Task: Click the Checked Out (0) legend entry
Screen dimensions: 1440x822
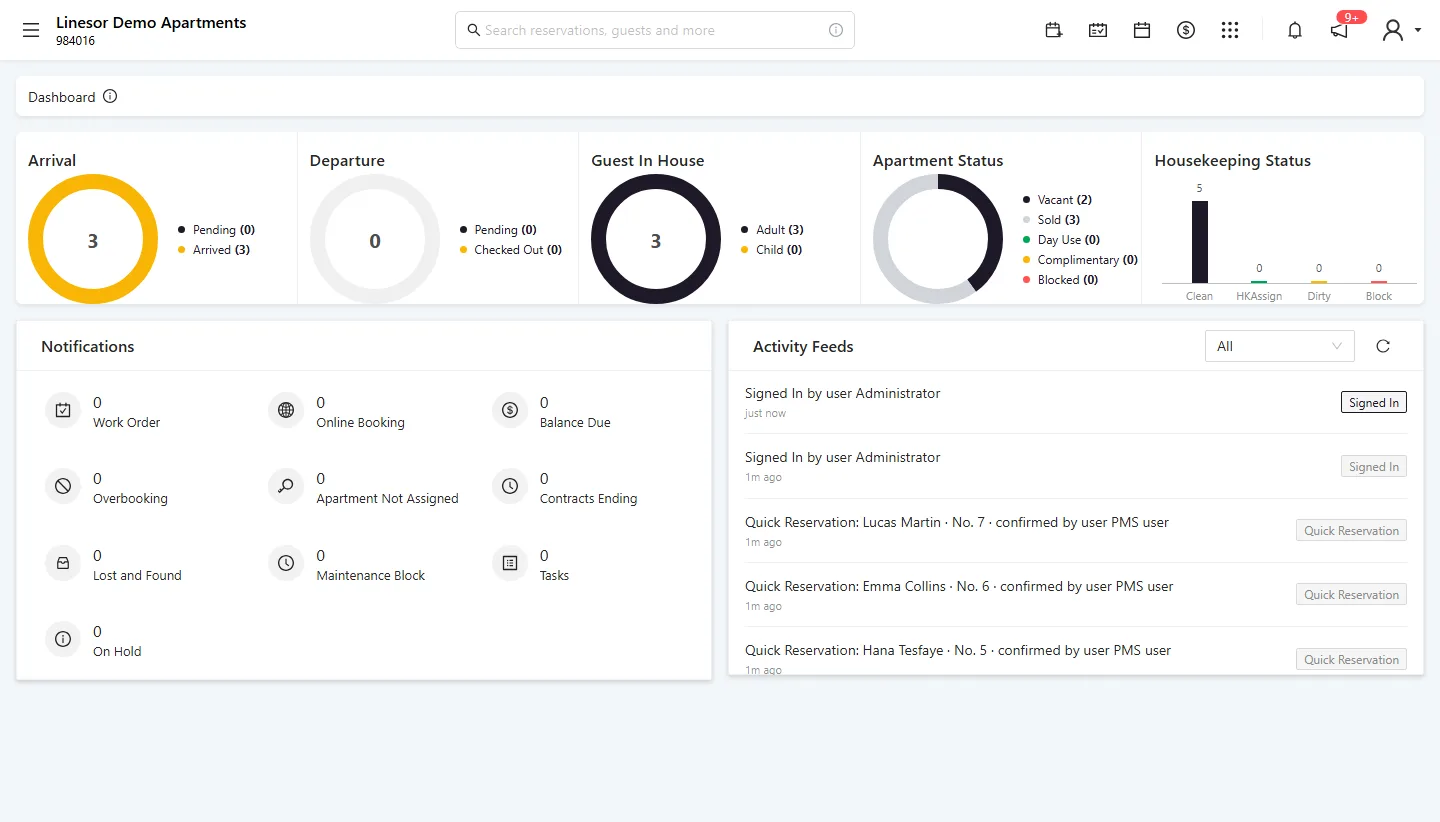Action: (511, 250)
